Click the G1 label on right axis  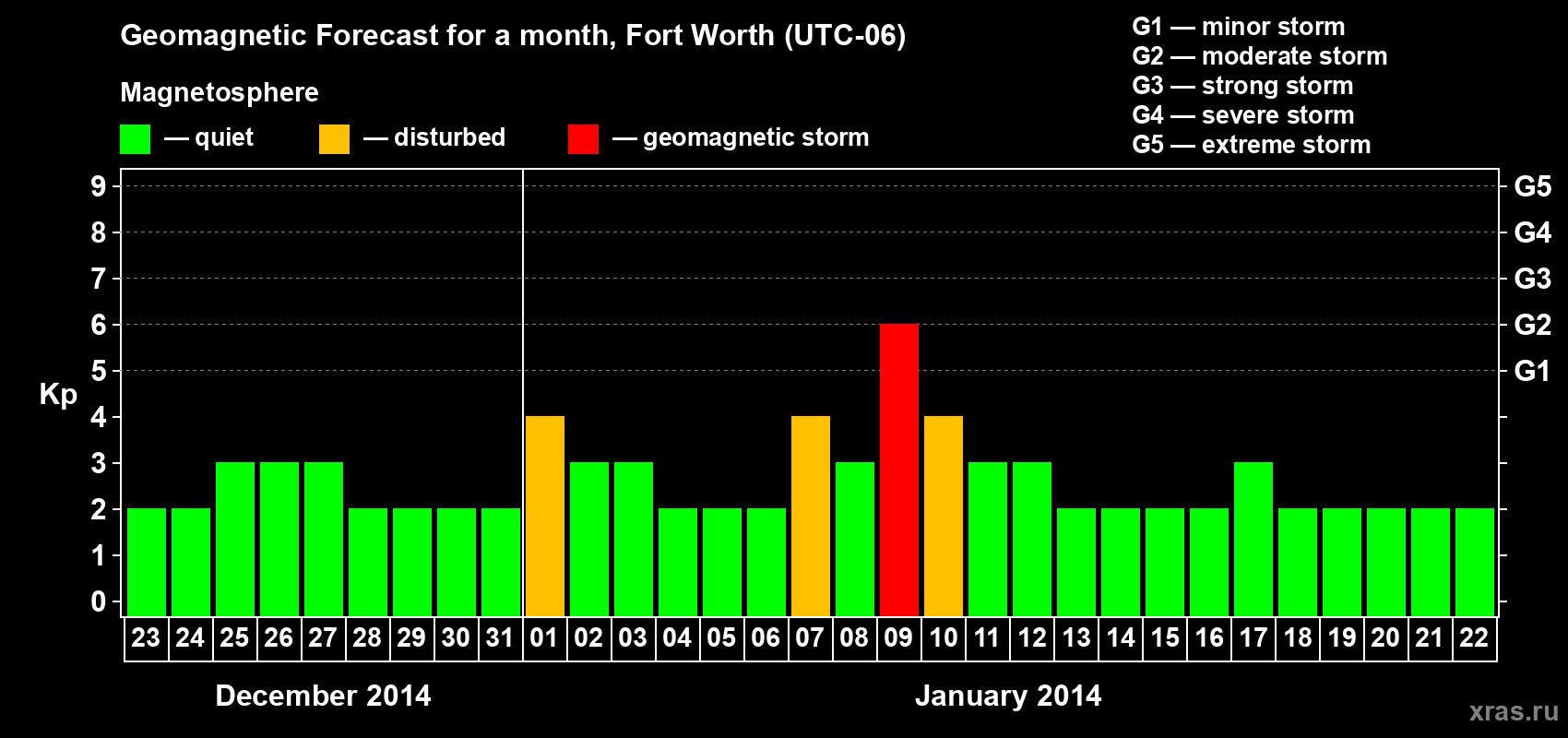click(x=1533, y=371)
